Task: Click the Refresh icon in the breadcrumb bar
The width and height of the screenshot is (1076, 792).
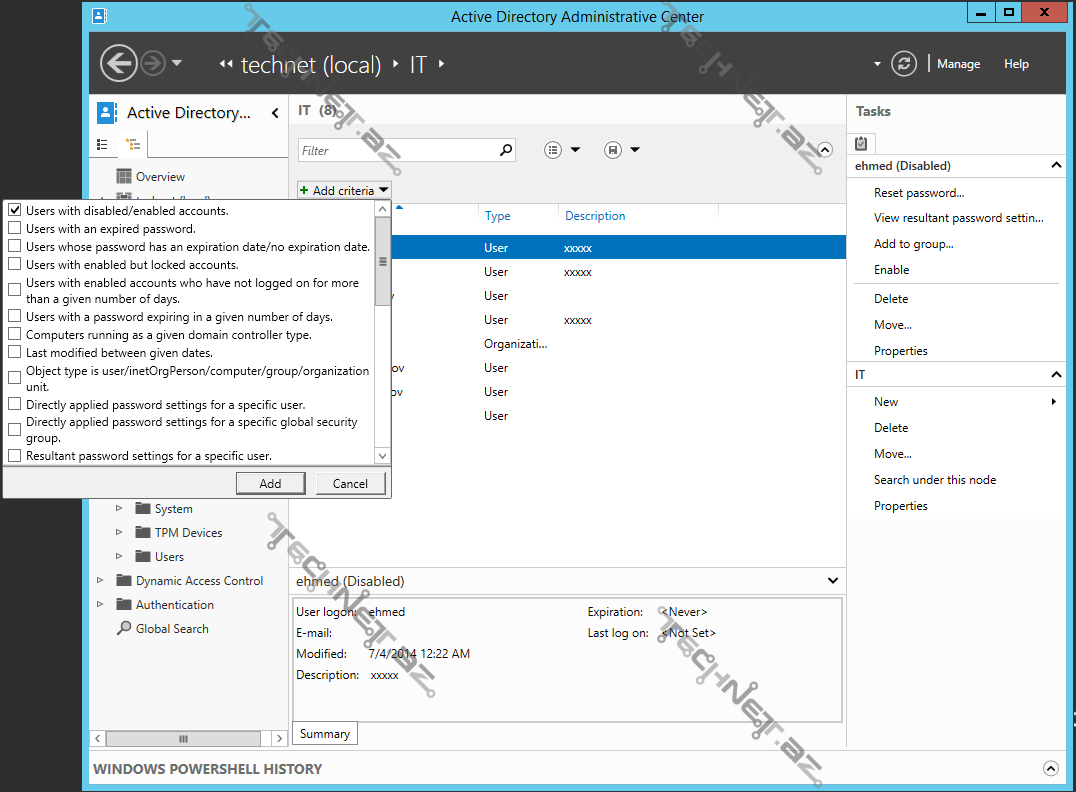Action: click(904, 63)
